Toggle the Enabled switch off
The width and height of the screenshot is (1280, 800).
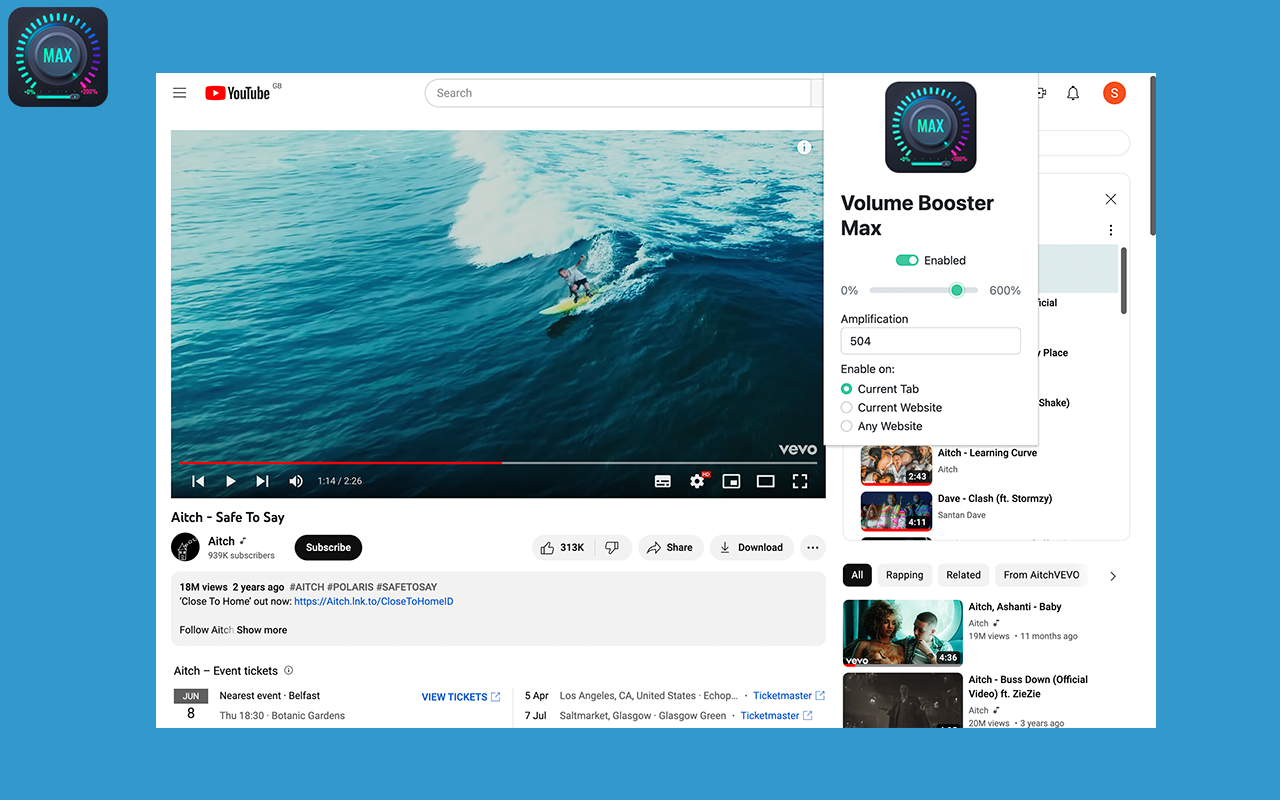click(907, 260)
